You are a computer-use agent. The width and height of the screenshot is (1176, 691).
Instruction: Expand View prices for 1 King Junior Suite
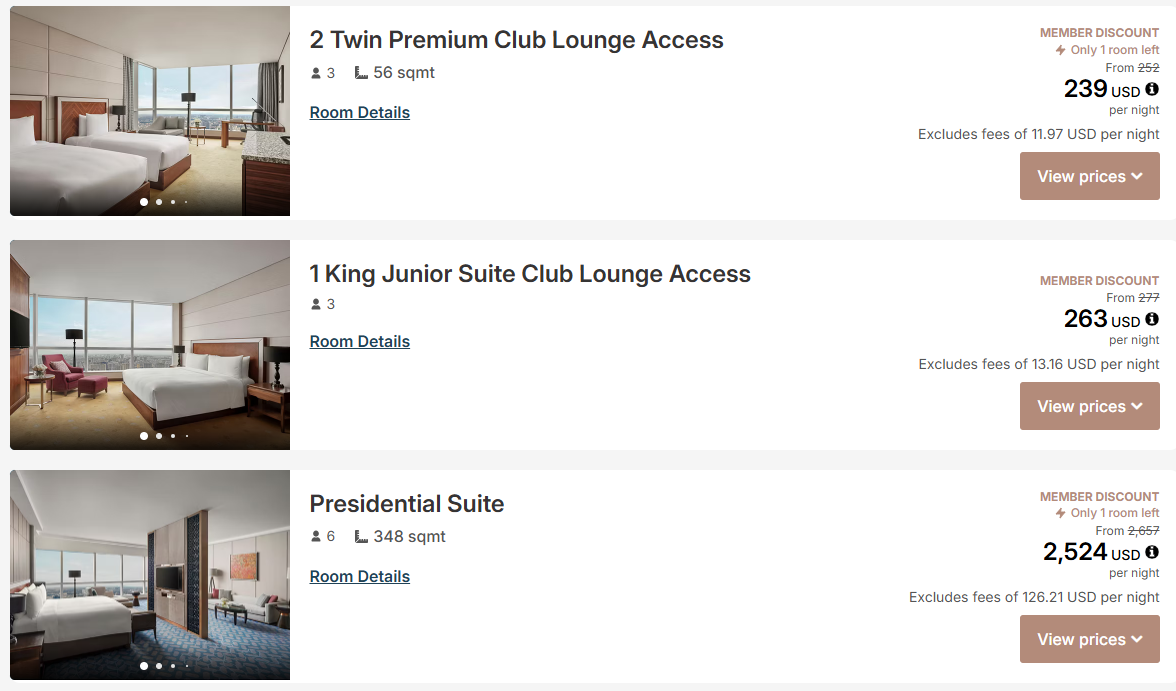pyautogui.click(x=1089, y=406)
